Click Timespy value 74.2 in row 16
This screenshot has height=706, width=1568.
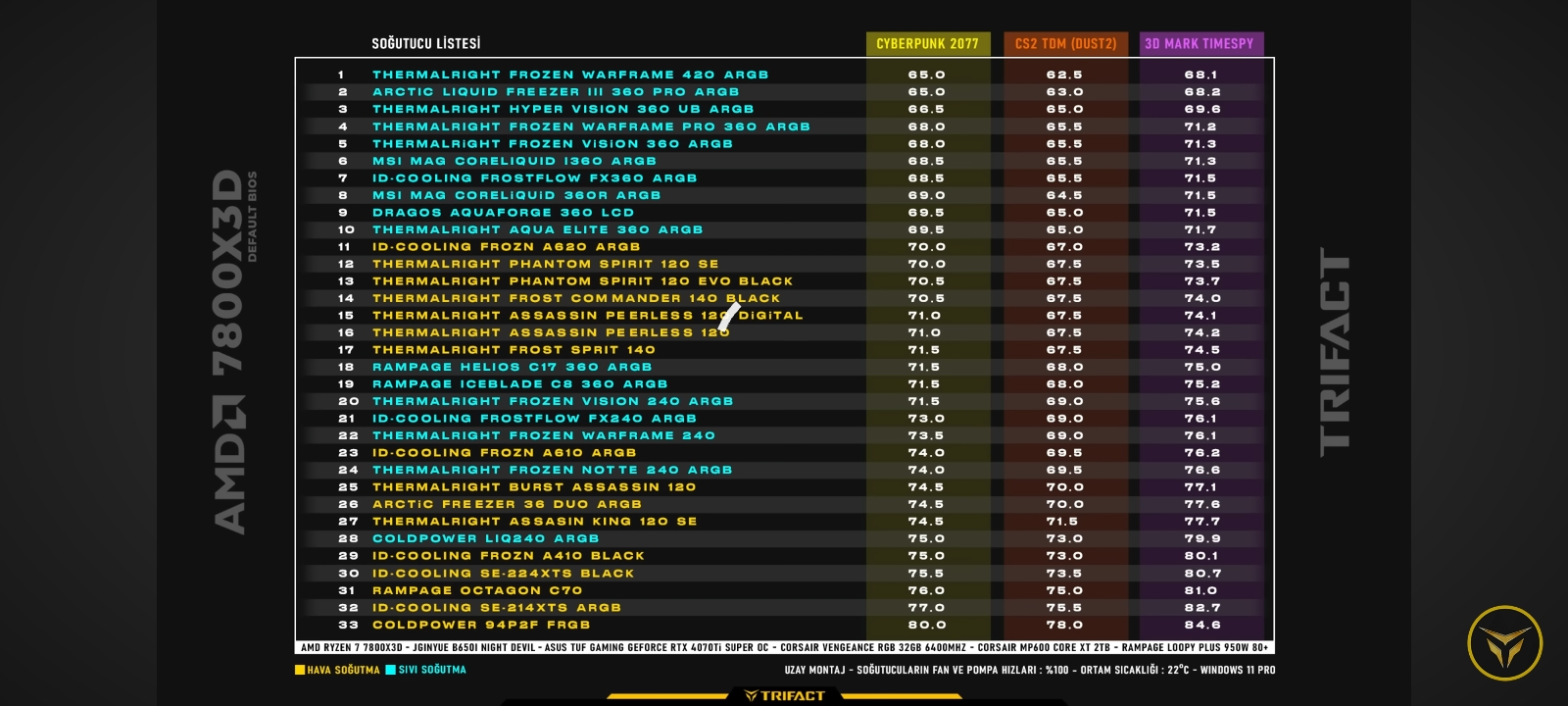1202,332
